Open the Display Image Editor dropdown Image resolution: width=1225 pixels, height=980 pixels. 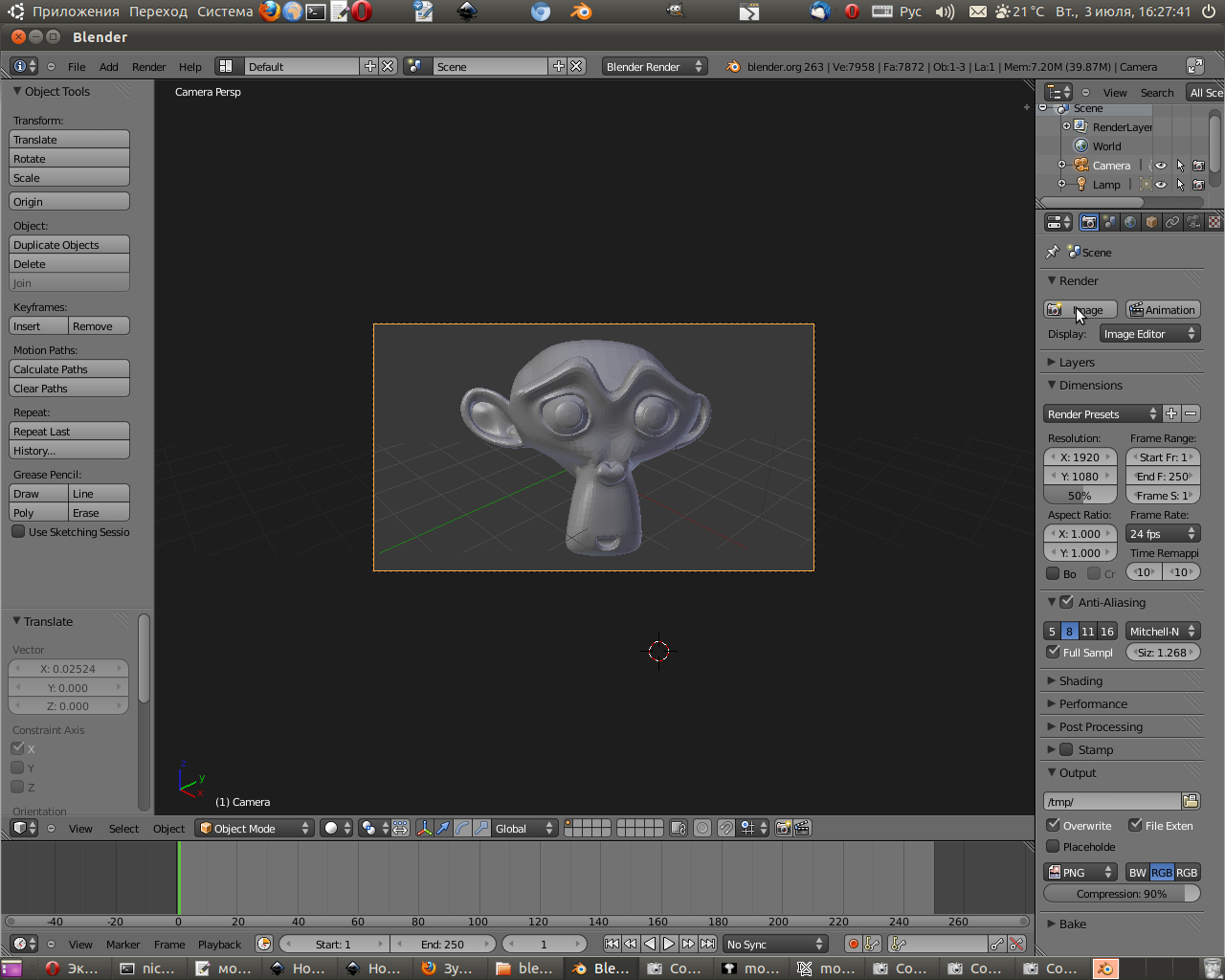(1148, 334)
